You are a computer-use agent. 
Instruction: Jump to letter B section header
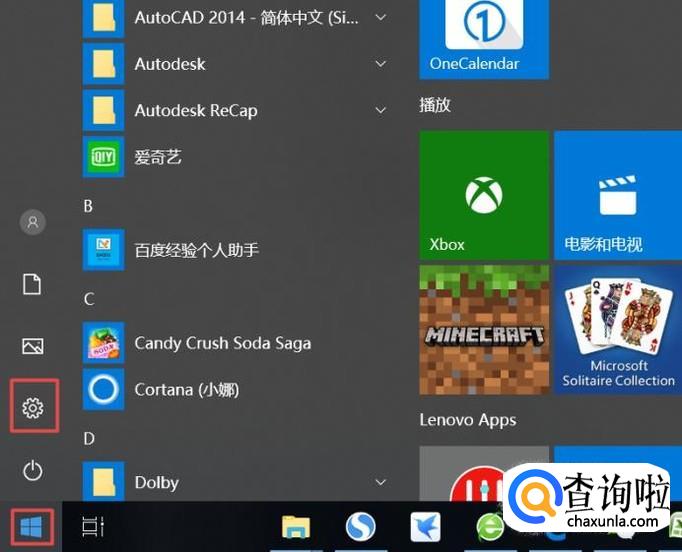coord(88,206)
